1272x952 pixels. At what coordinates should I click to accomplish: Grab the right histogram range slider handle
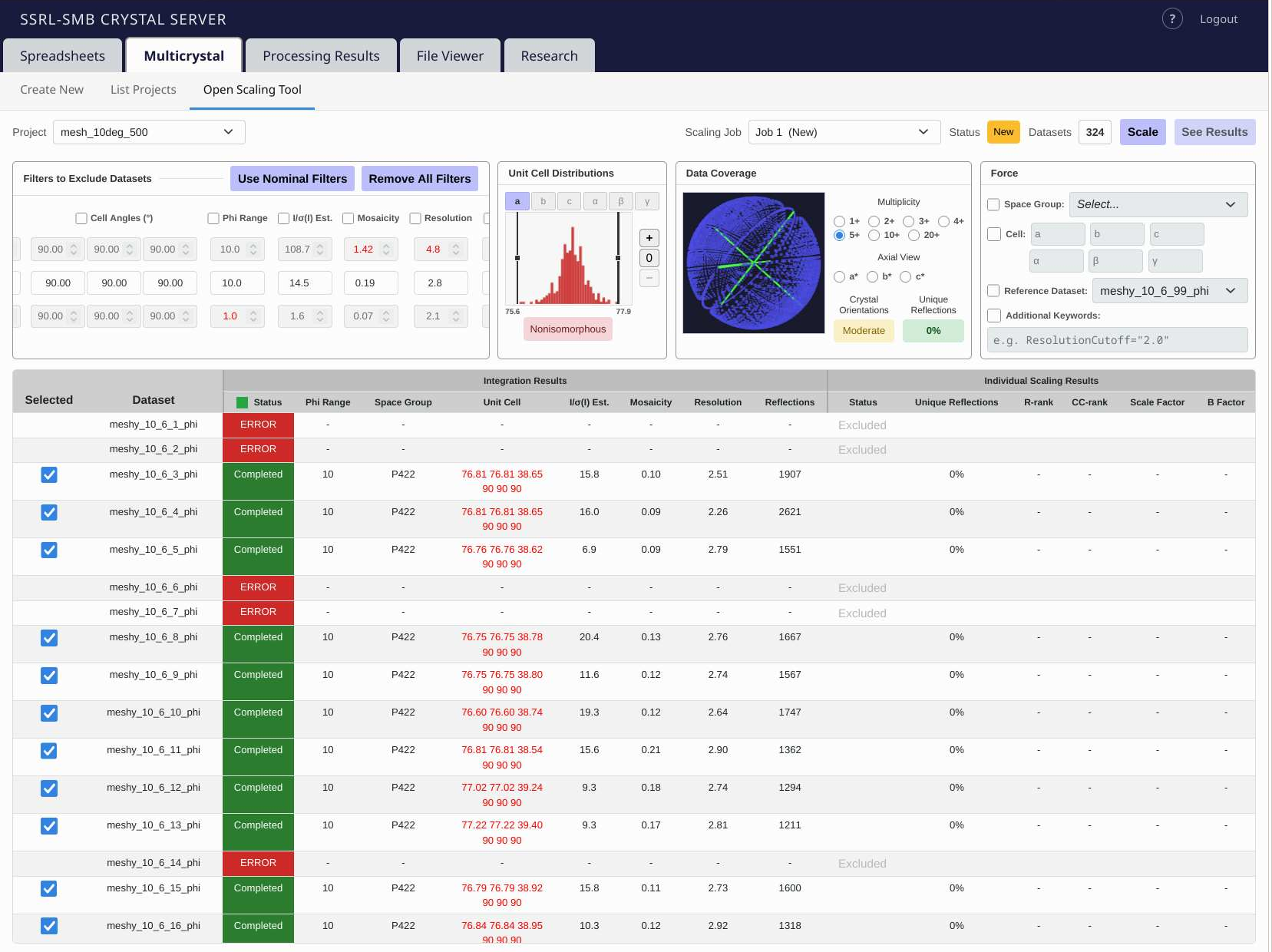pos(618,258)
